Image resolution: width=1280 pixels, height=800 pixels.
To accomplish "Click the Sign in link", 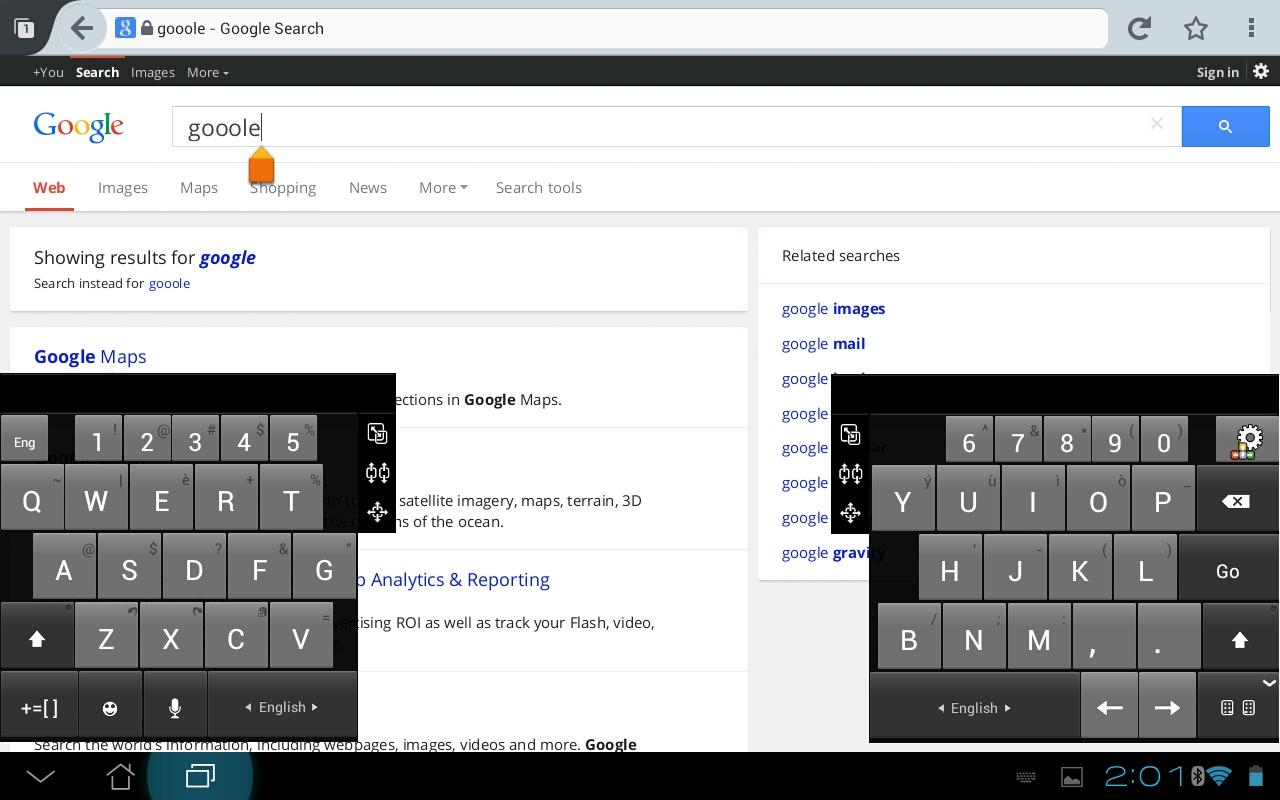I will click(1217, 72).
